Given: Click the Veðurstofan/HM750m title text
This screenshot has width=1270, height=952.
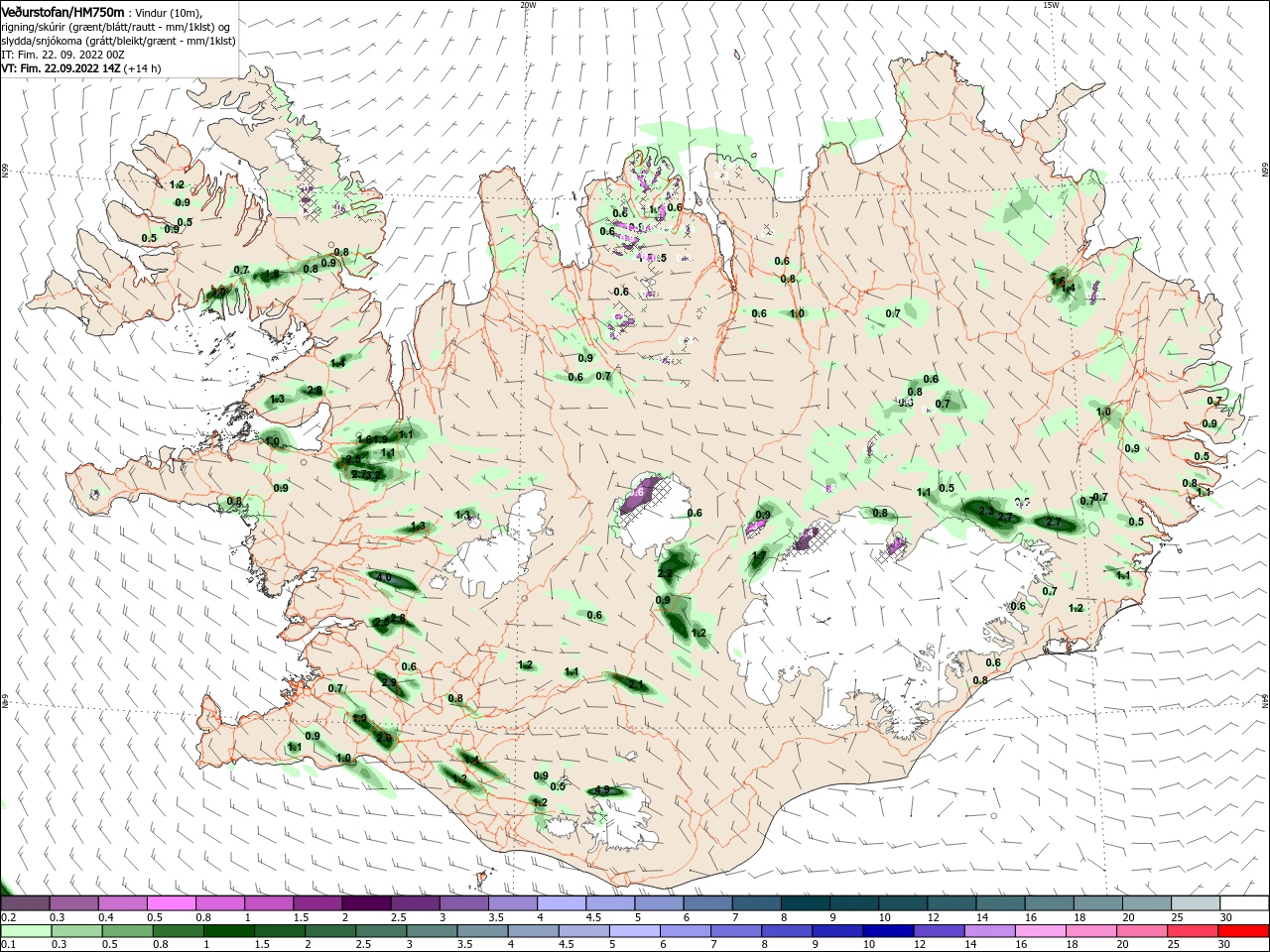Looking at the screenshot, I should tap(63, 11).
